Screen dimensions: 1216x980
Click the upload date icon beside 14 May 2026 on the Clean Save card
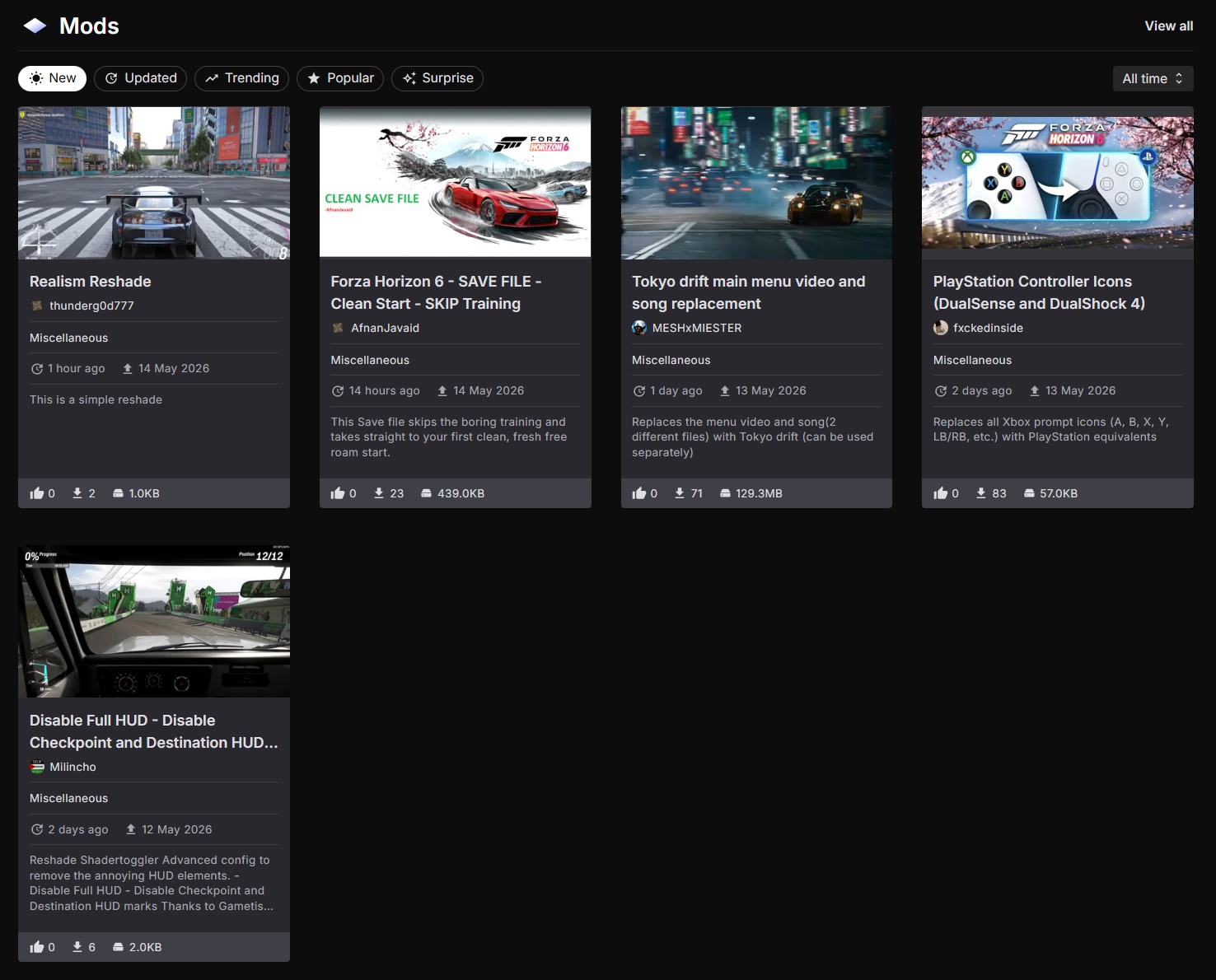click(442, 391)
